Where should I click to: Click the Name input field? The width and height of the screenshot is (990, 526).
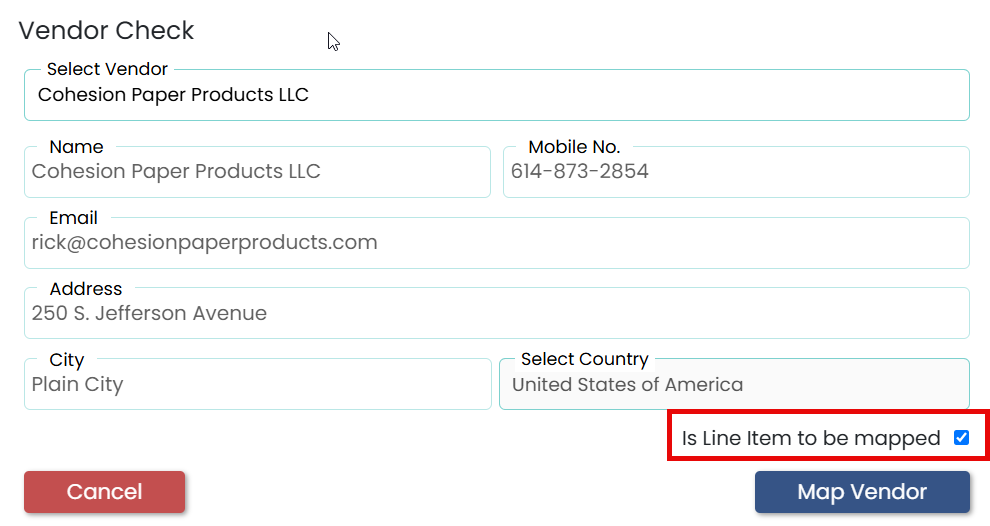pos(257,172)
